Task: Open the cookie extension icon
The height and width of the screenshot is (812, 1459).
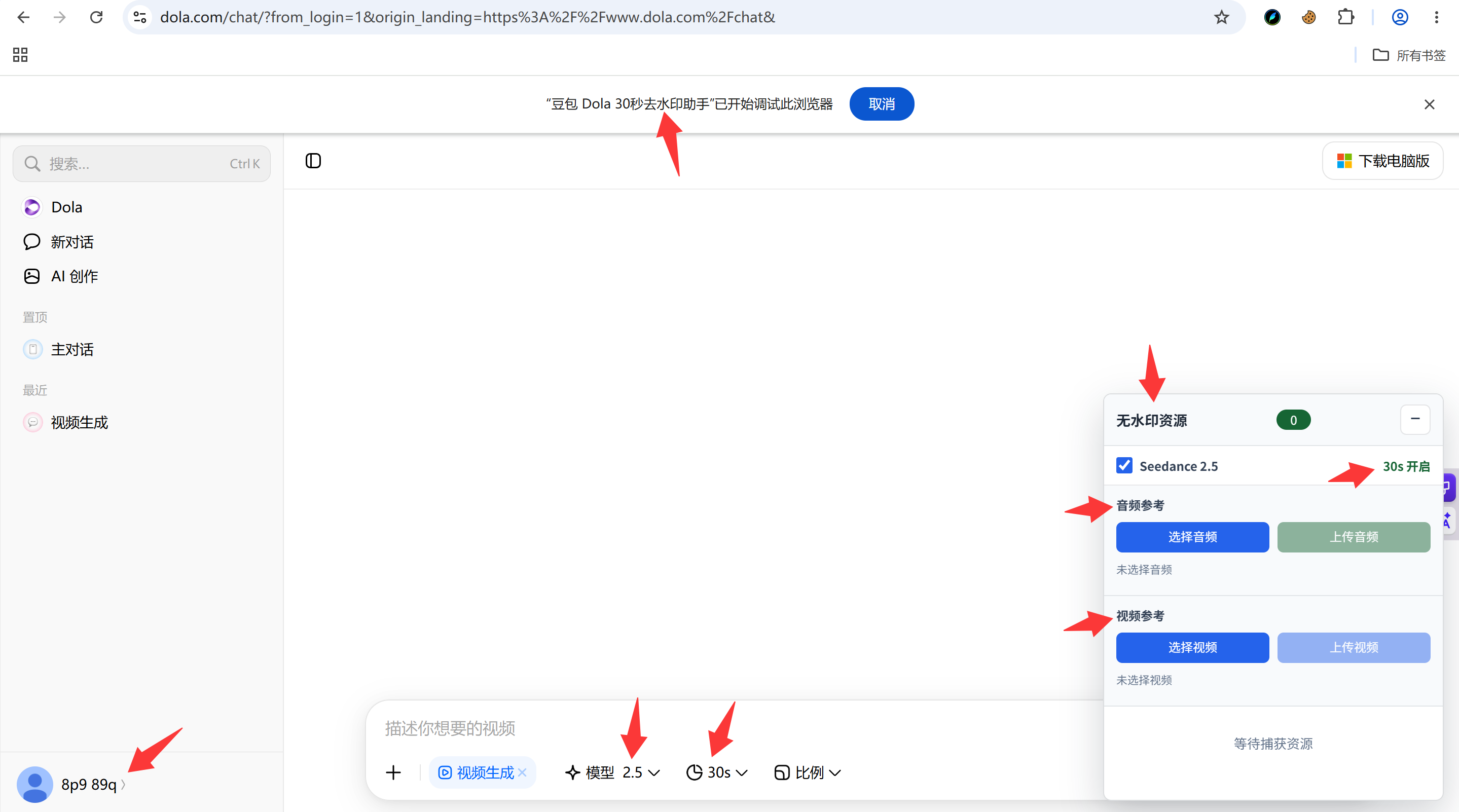Action: (x=1308, y=17)
